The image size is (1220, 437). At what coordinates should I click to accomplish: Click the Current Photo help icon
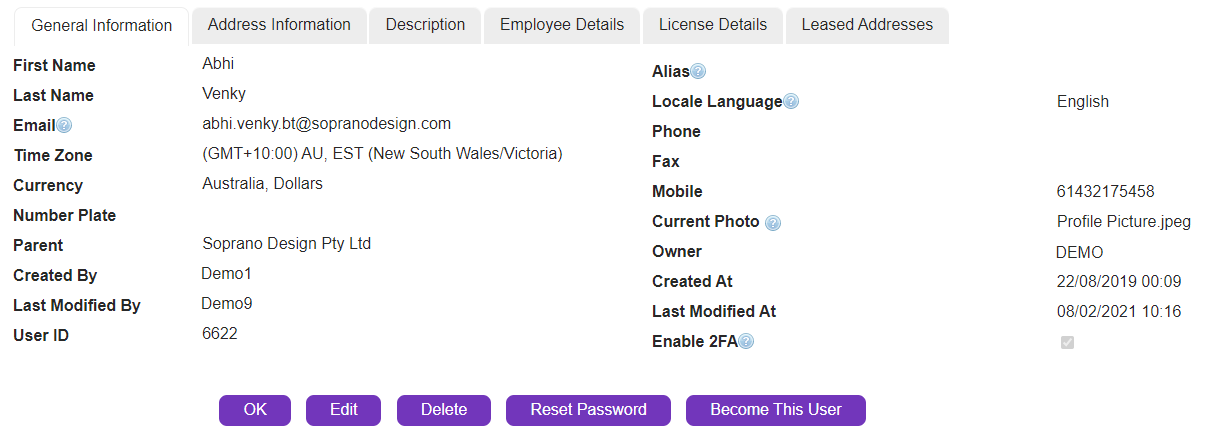[773, 223]
